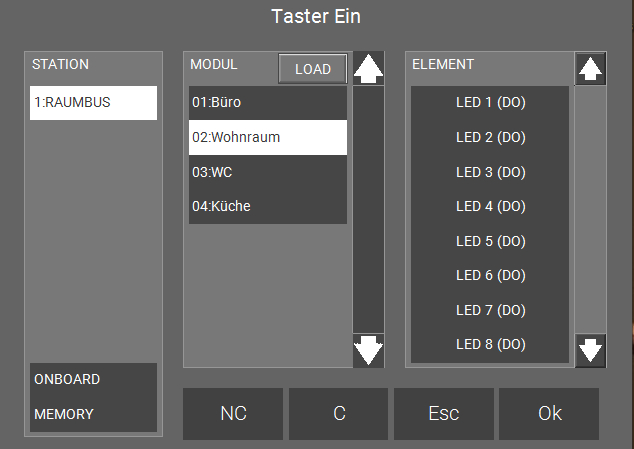This screenshot has height=449, width=634.
Task: Choose module 04:Küche
Action: [268, 206]
